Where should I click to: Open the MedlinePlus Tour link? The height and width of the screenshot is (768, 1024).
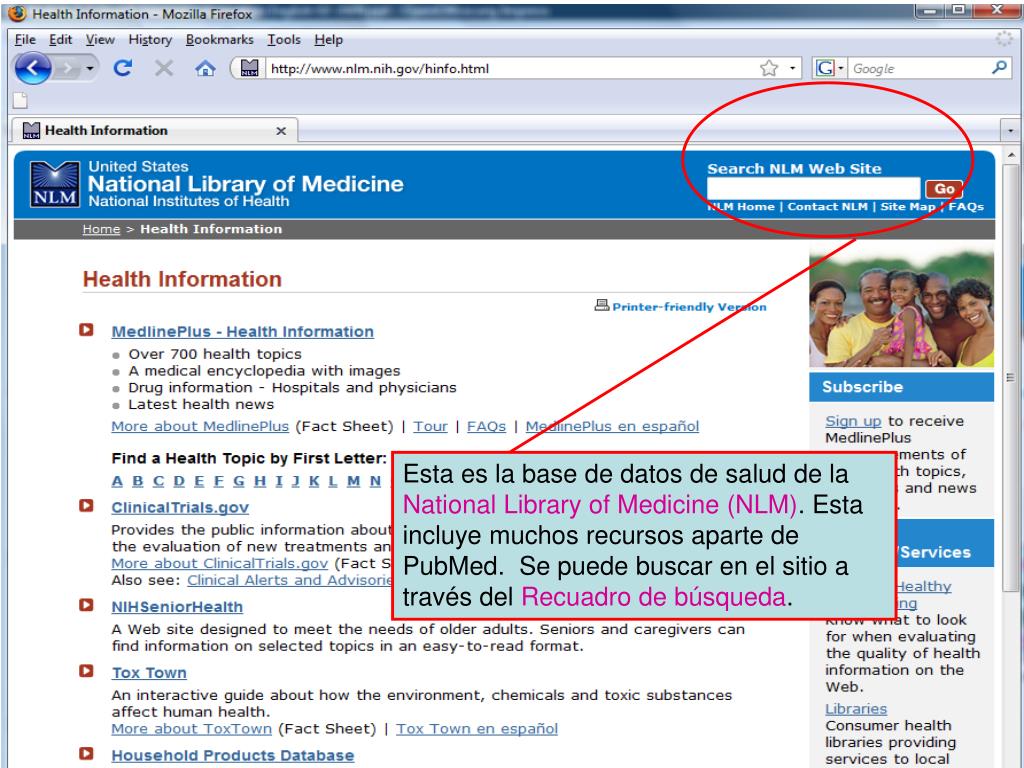[430, 426]
